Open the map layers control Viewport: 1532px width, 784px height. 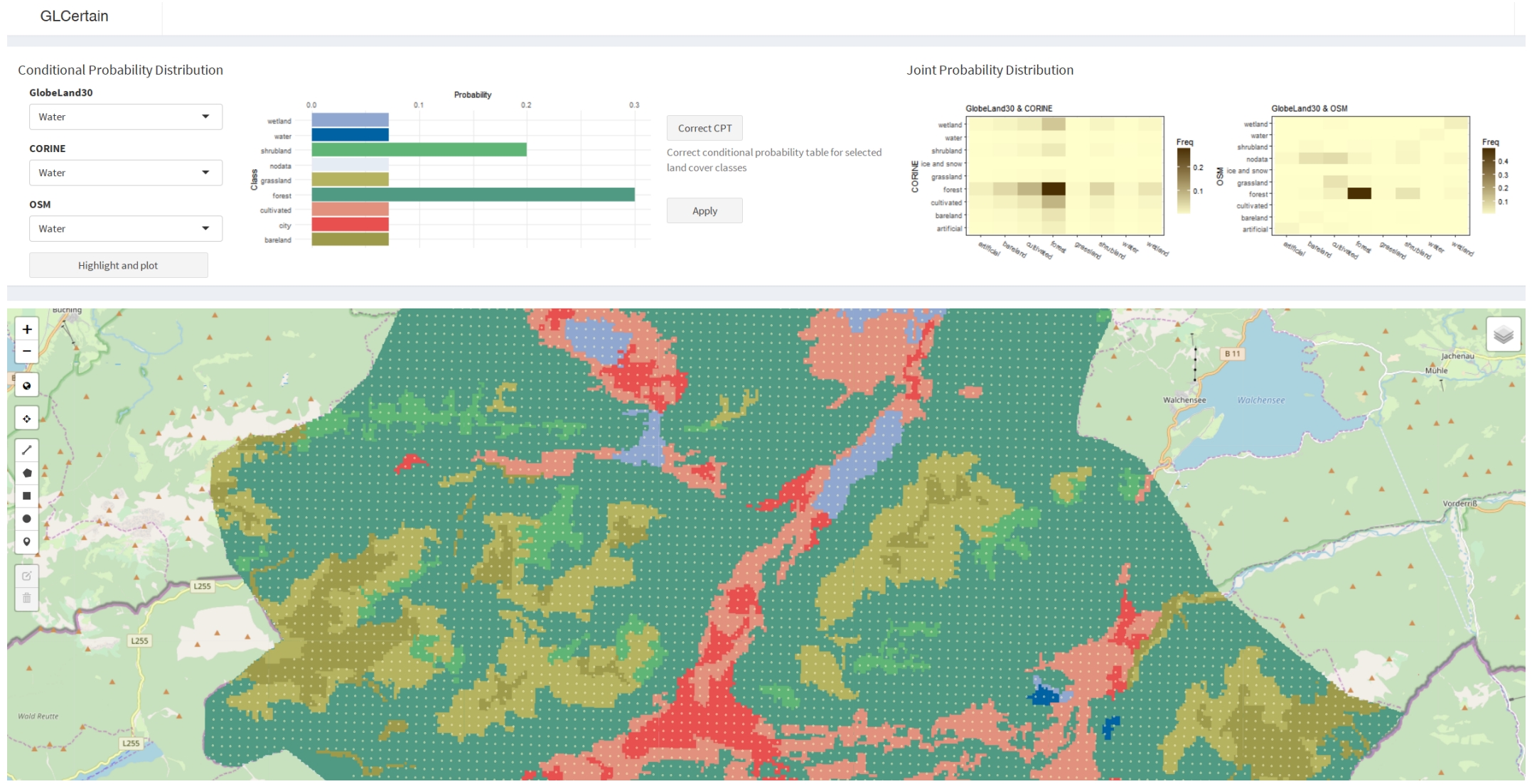point(1503,335)
